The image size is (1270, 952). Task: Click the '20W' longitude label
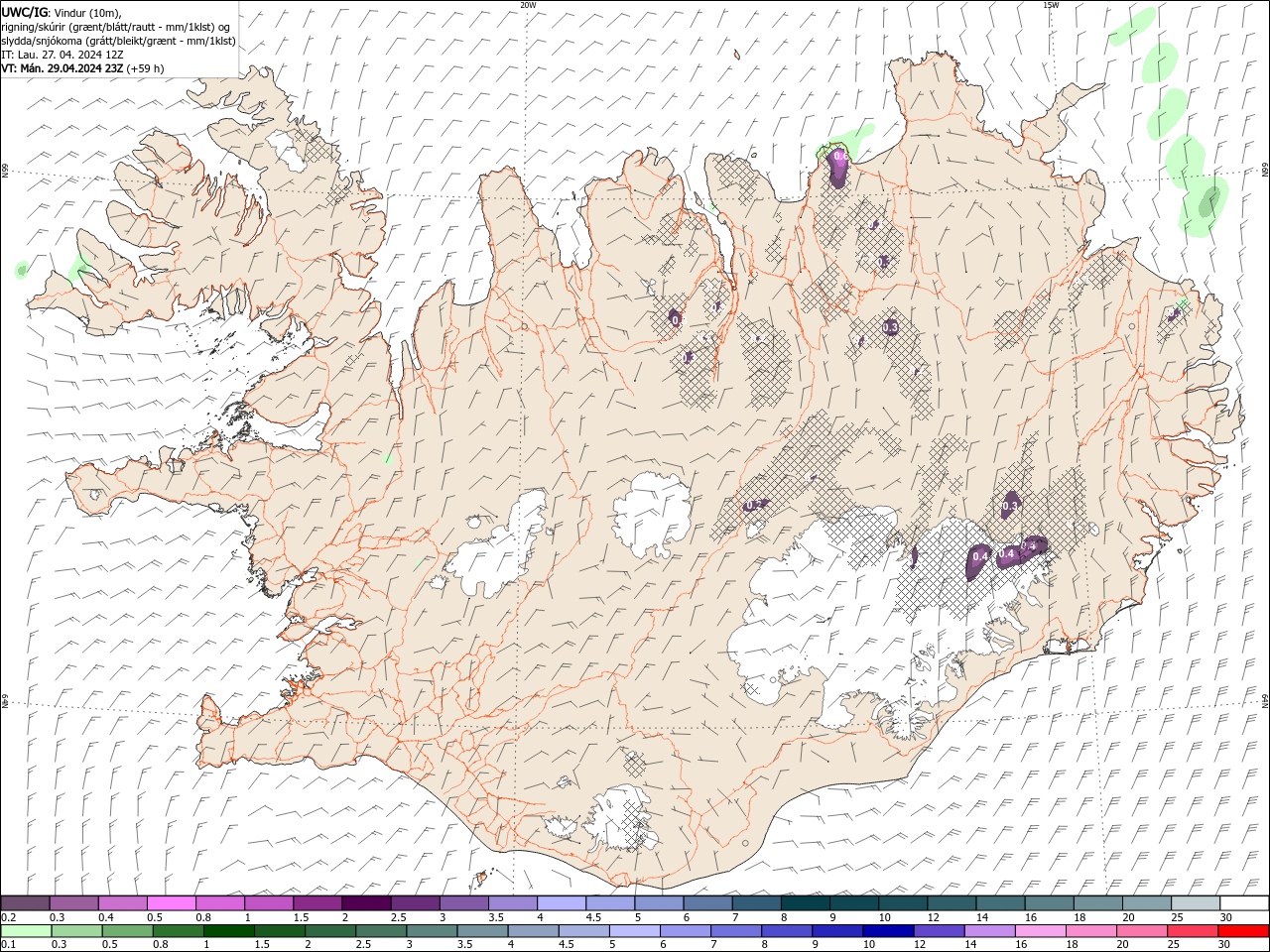pos(528,4)
